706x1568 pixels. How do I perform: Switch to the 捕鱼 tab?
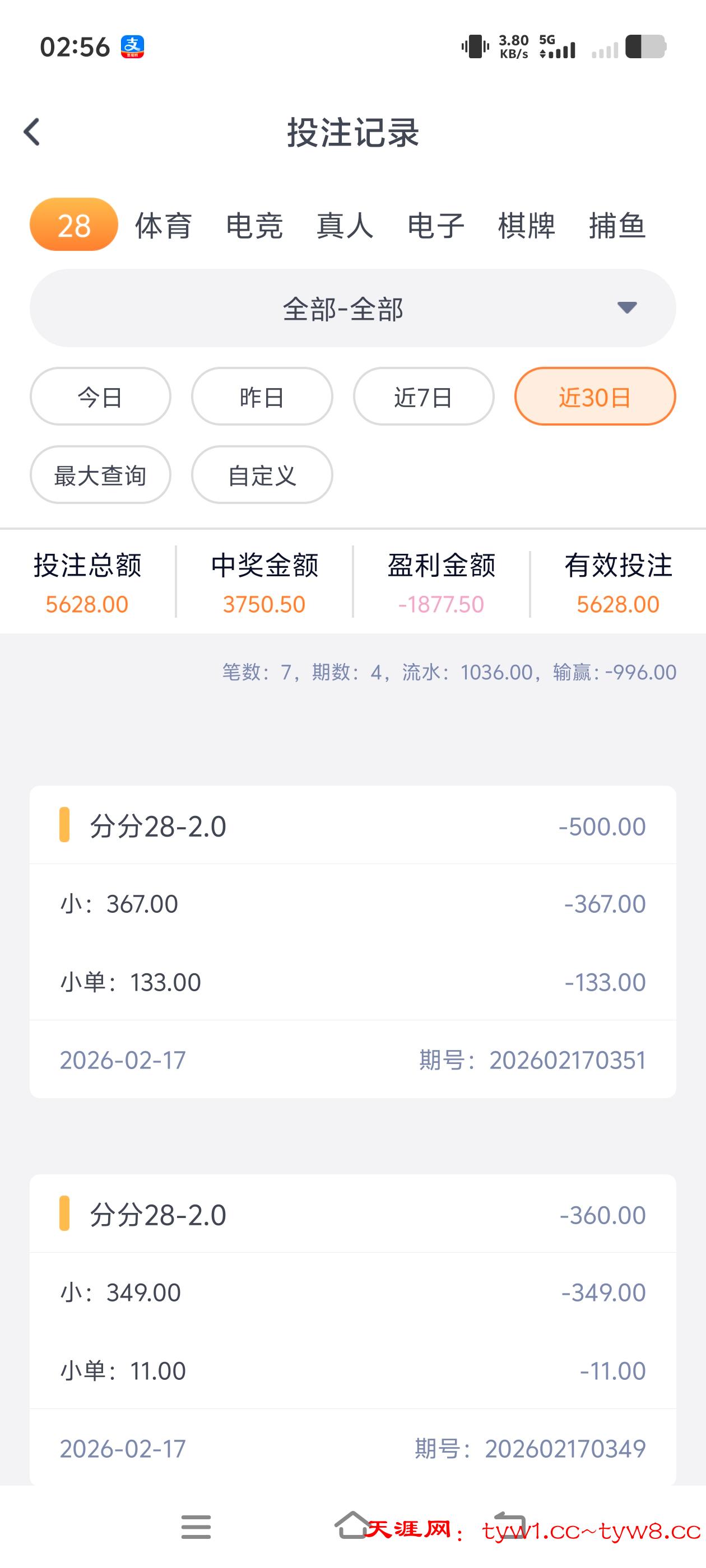617,226
